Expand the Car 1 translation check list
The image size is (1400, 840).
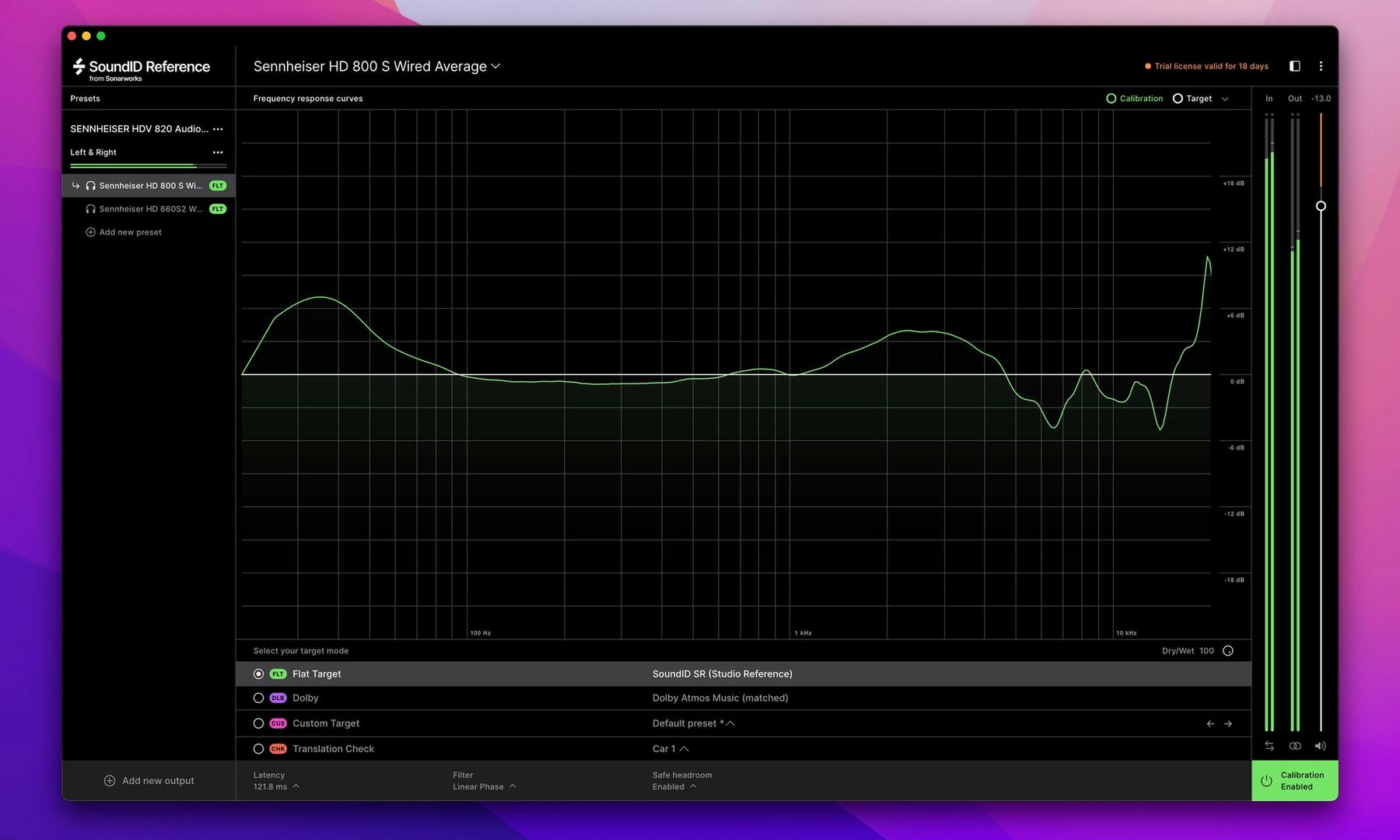click(670, 749)
